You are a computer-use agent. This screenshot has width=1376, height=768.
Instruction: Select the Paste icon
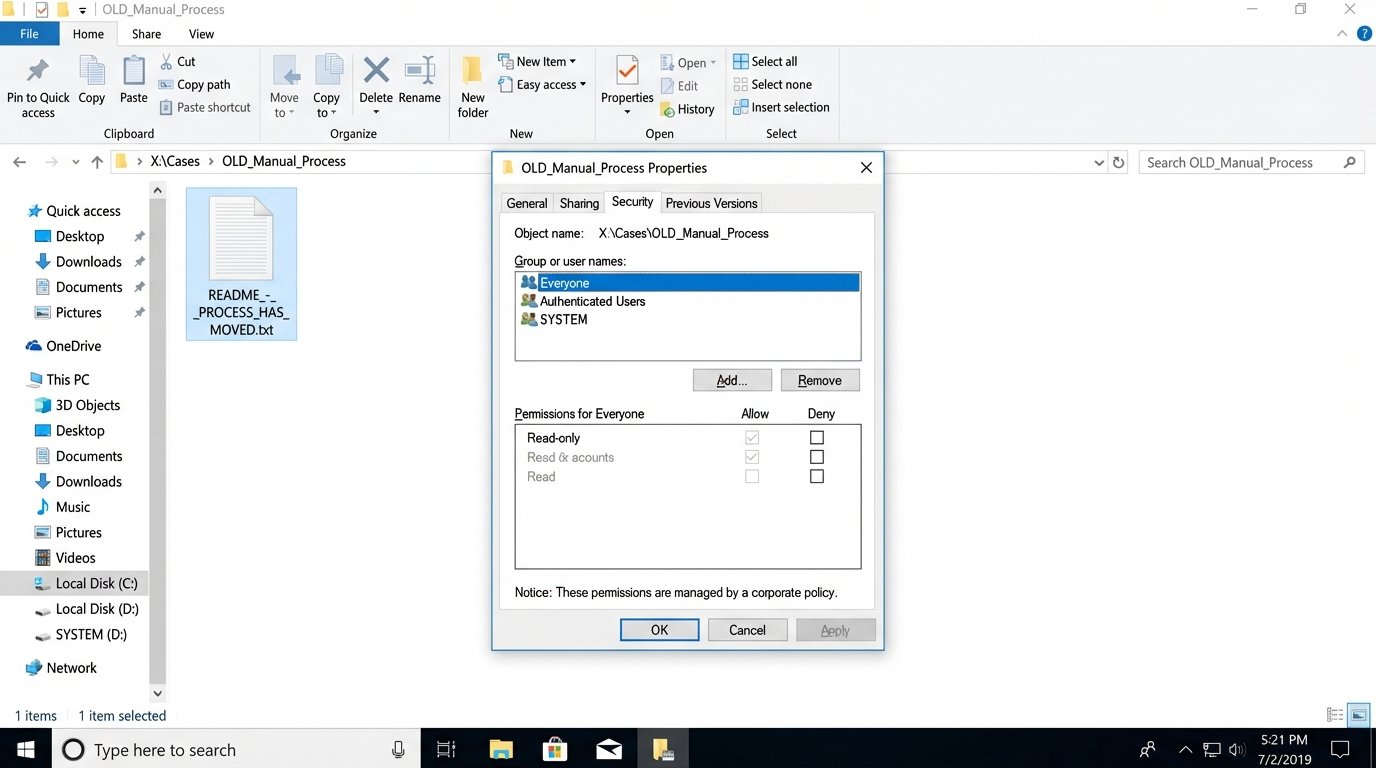133,80
